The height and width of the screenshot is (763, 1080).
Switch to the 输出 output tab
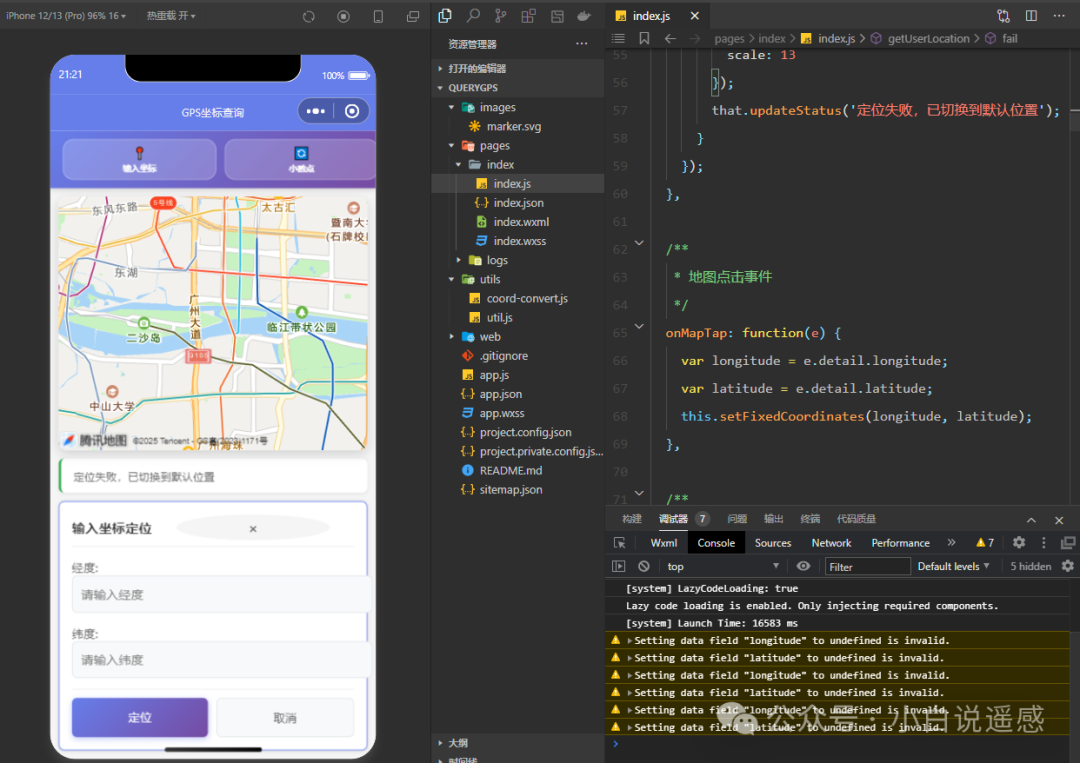[x=773, y=519]
